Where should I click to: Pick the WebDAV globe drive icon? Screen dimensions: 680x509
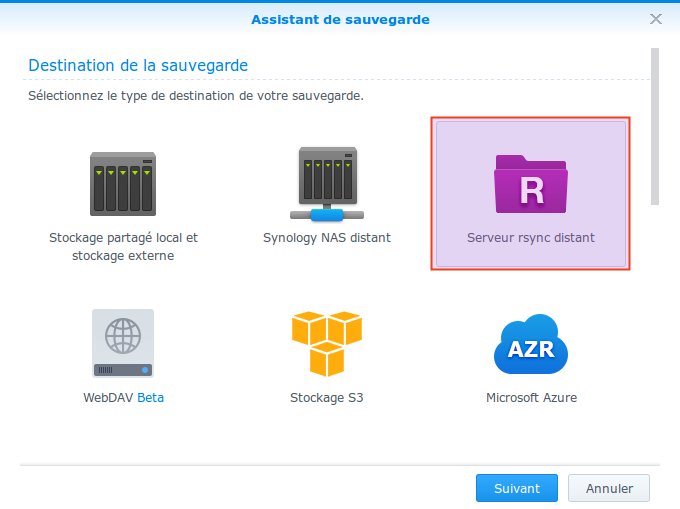(123, 343)
